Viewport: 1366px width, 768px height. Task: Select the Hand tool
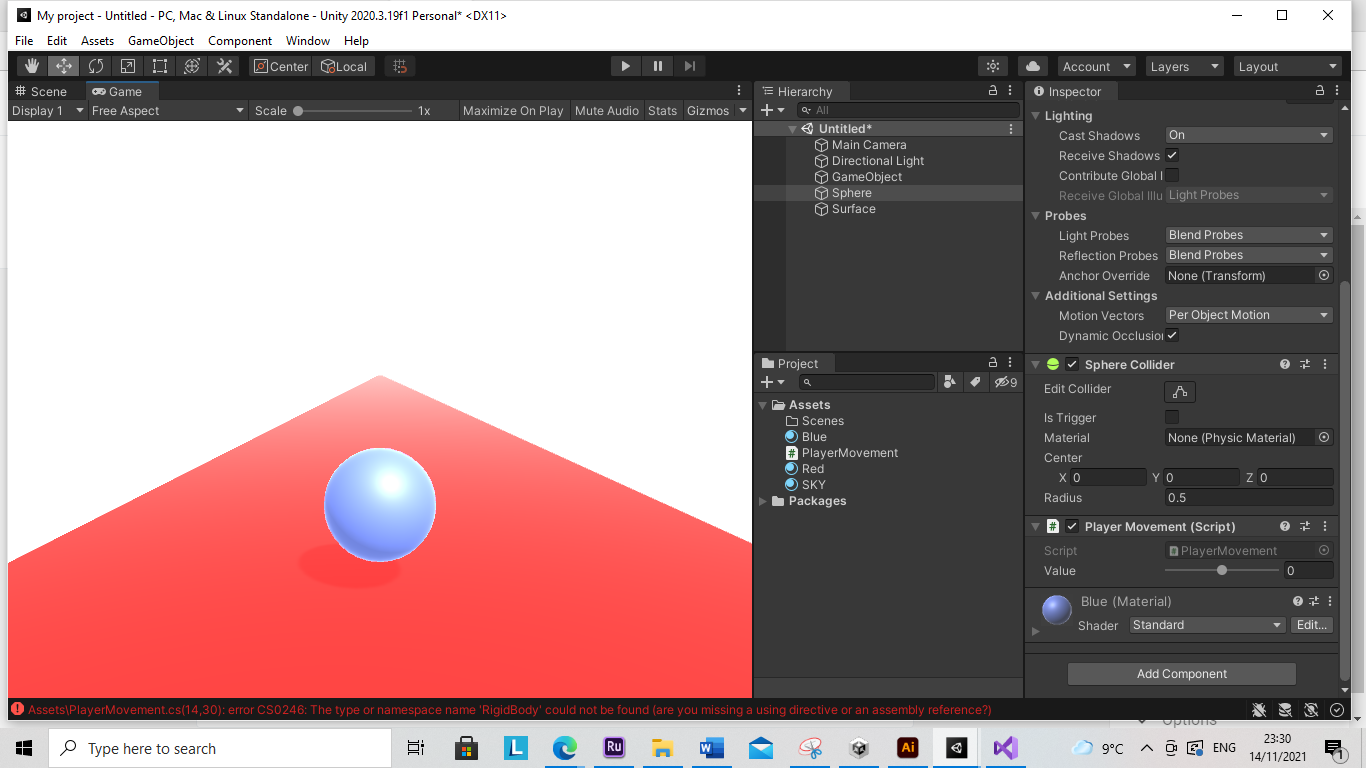(32, 66)
